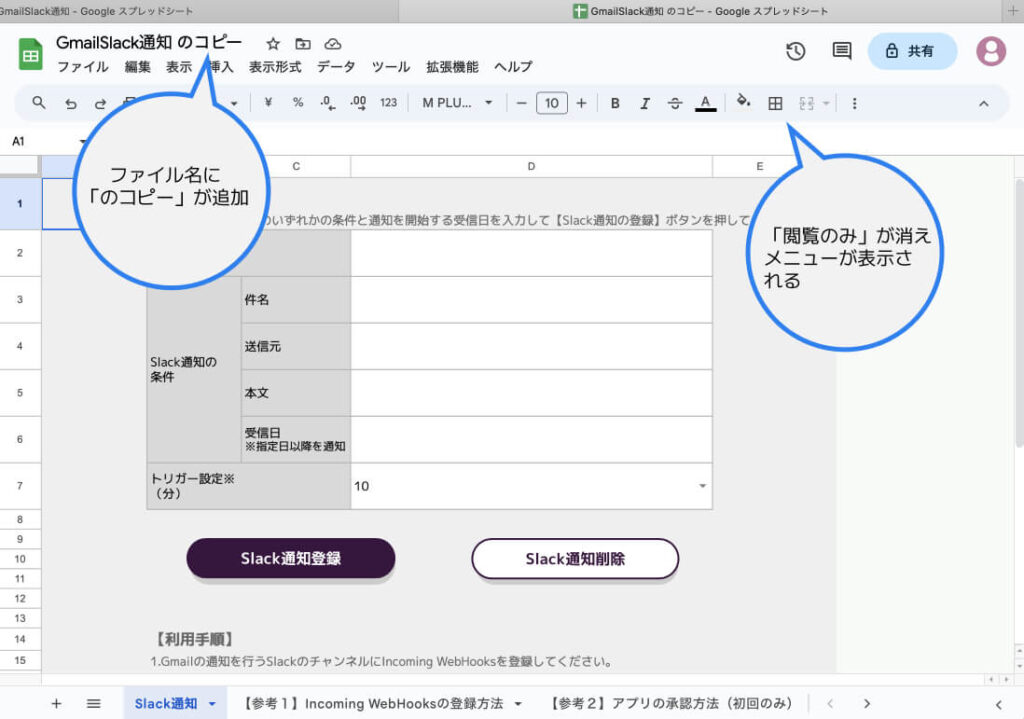
Task: Open the toolbar more options menu
Action: tap(854, 103)
